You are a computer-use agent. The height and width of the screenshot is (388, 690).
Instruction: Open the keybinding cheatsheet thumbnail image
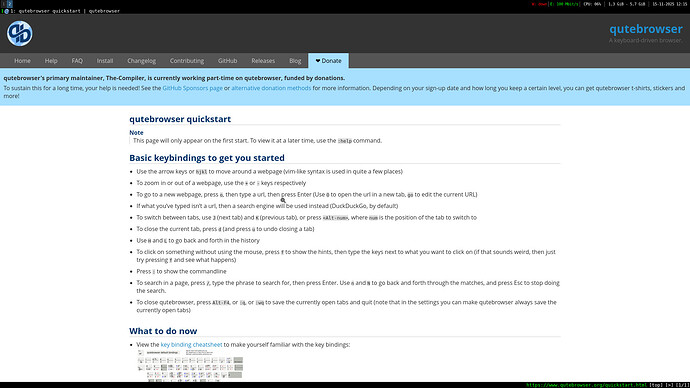click(190, 366)
